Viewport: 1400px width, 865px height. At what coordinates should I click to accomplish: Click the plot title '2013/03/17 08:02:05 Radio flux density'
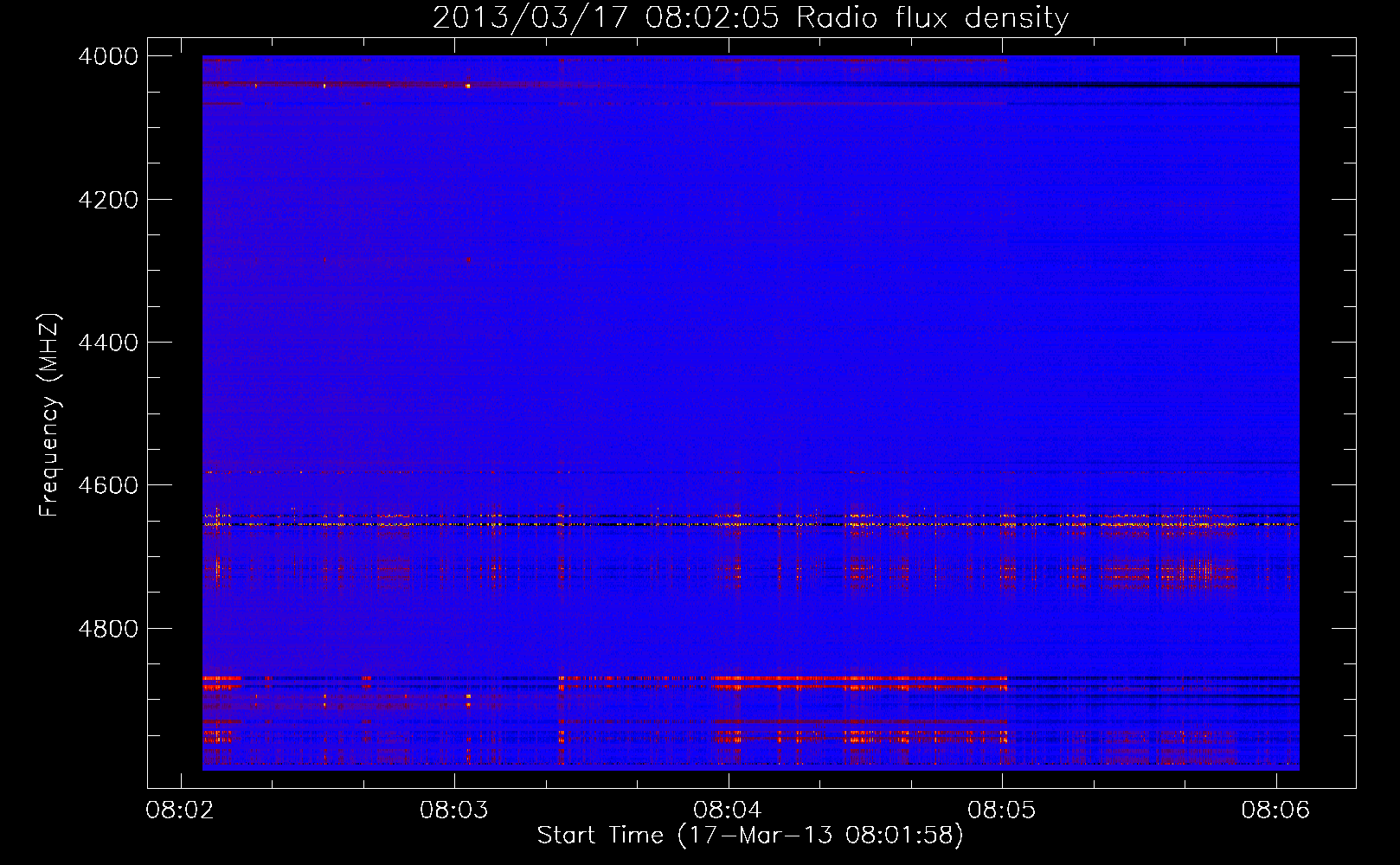[x=750, y=18]
